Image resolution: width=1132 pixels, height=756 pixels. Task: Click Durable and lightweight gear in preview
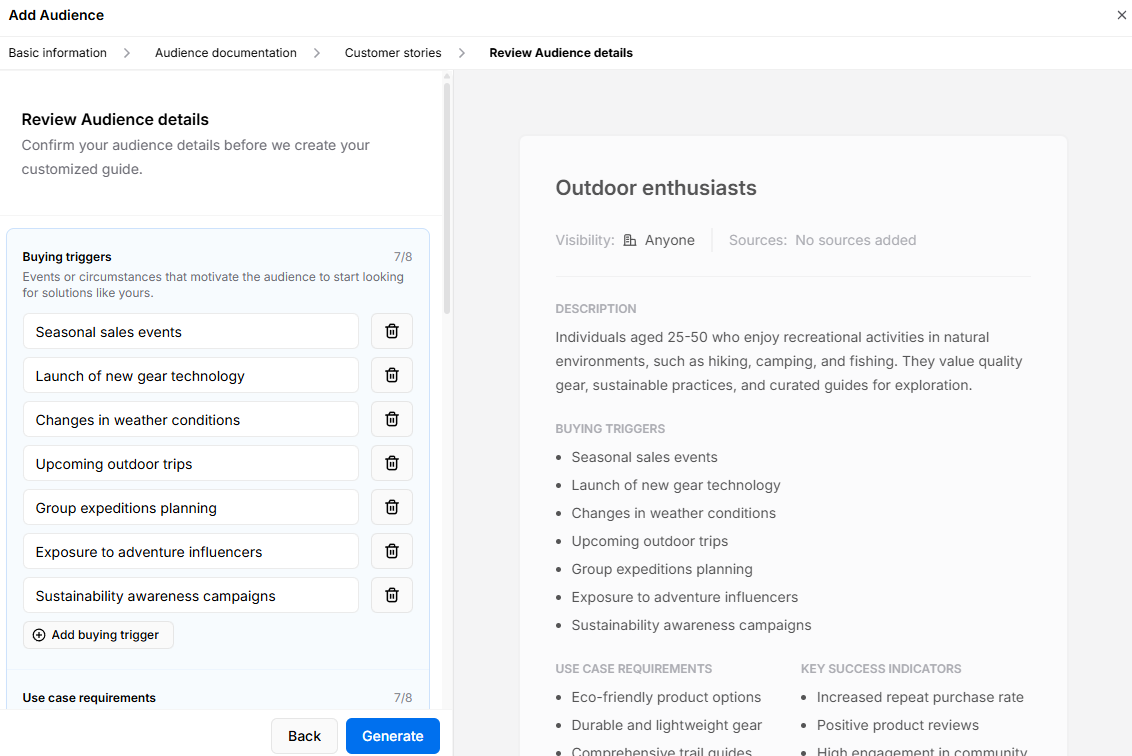tap(666, 725)
